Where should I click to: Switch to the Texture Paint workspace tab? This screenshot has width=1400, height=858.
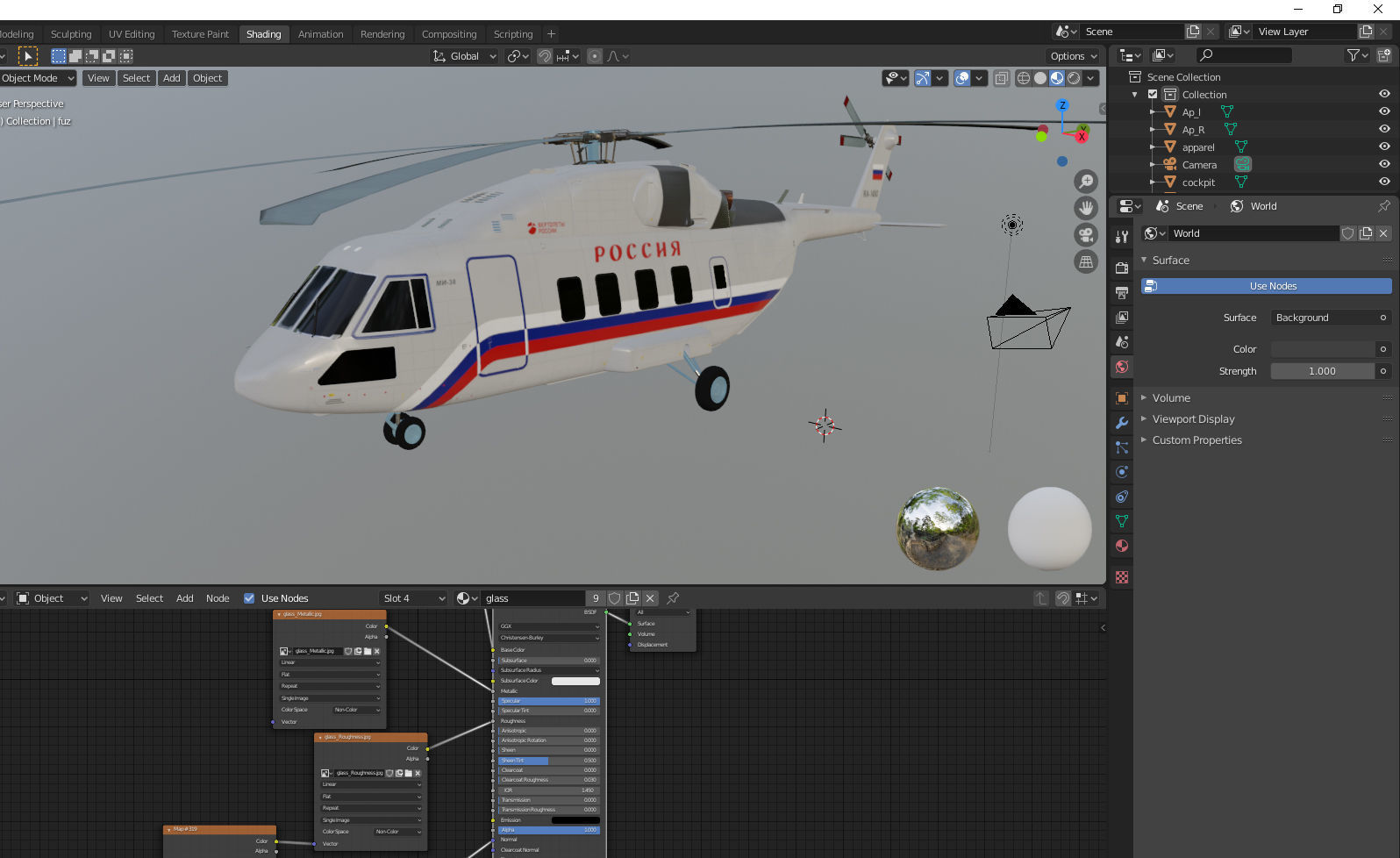pyautogui.click(x=200, y=34)
